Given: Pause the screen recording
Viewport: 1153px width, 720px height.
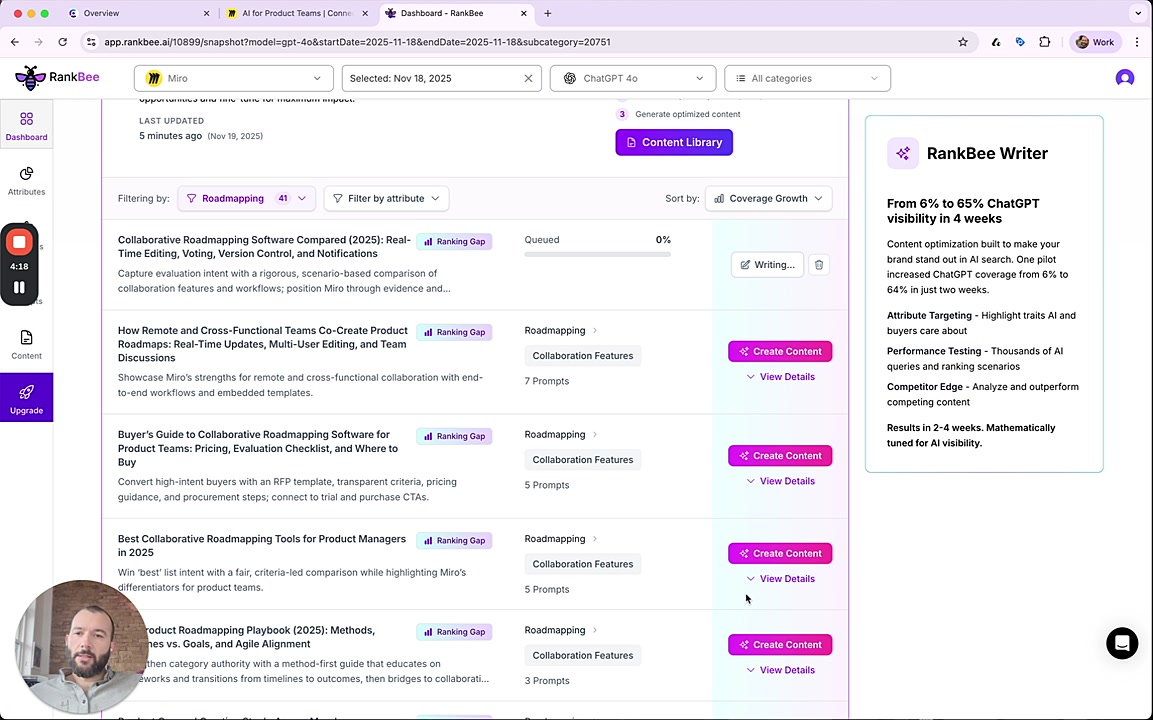Looking at the screenshot, I should point(19,287).
